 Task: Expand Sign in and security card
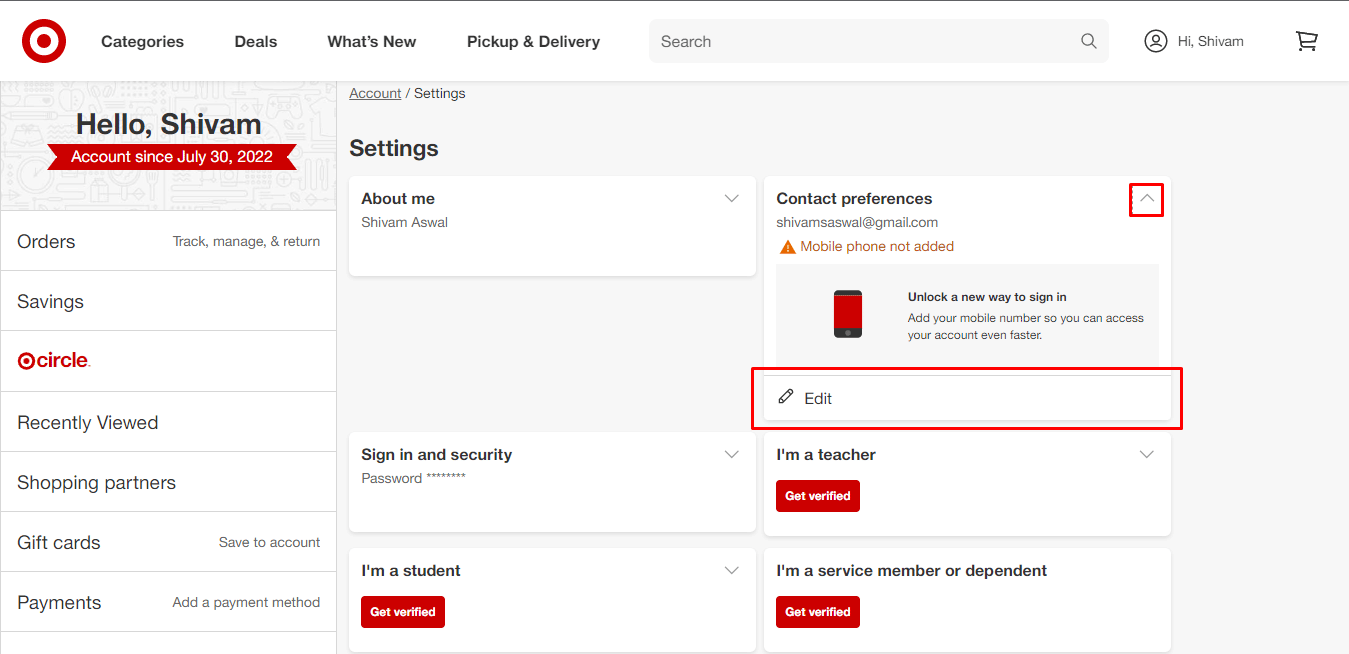coord(732,454)
